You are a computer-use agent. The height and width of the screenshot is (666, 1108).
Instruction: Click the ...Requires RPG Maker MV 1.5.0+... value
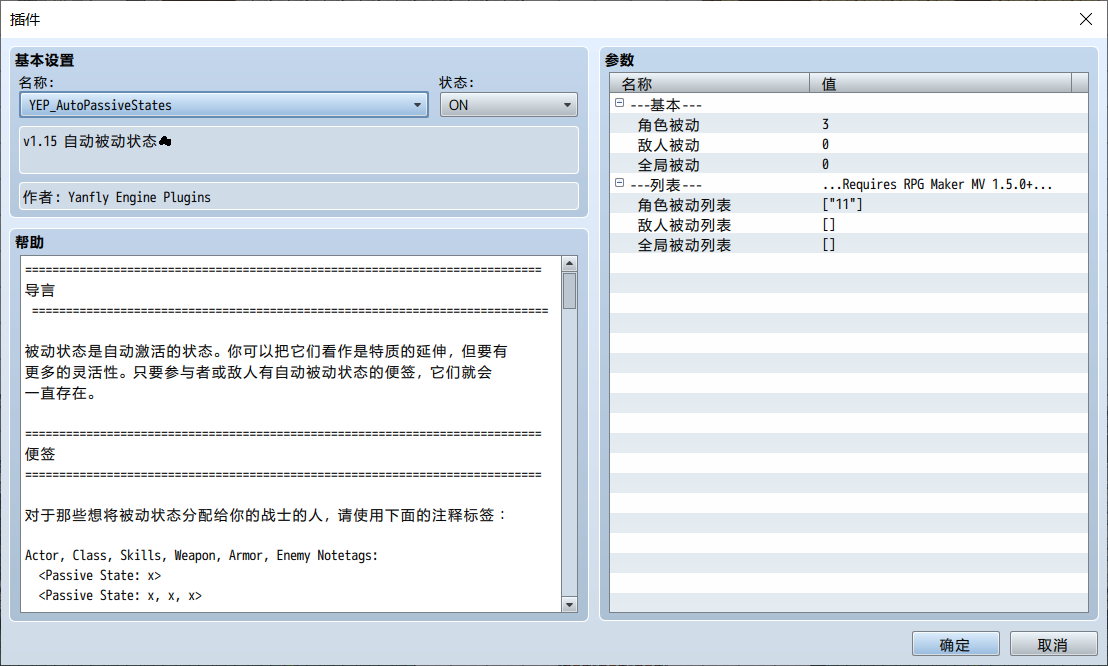(937, 185)
